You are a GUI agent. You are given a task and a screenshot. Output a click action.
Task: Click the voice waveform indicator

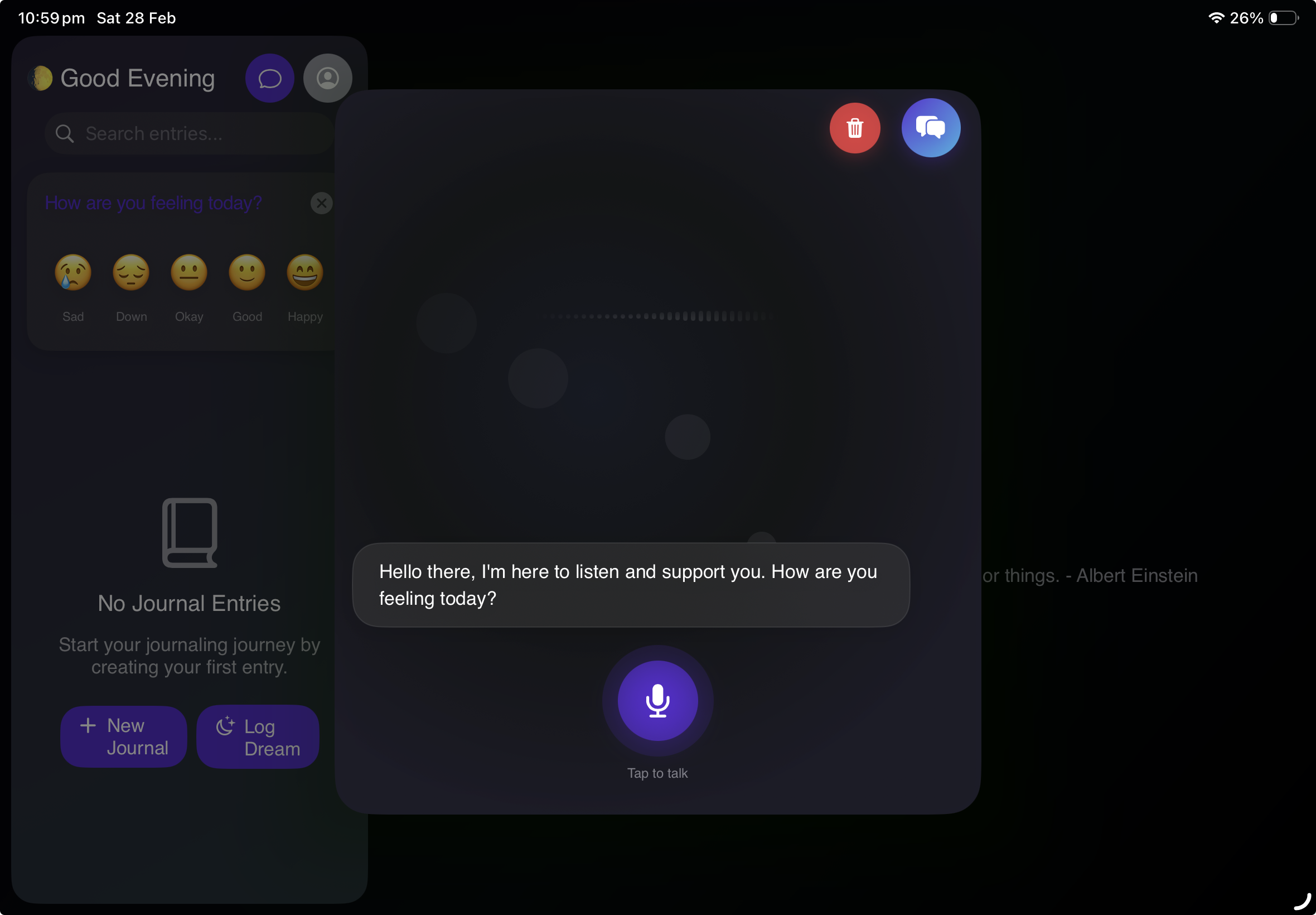[x=657, y=316]
